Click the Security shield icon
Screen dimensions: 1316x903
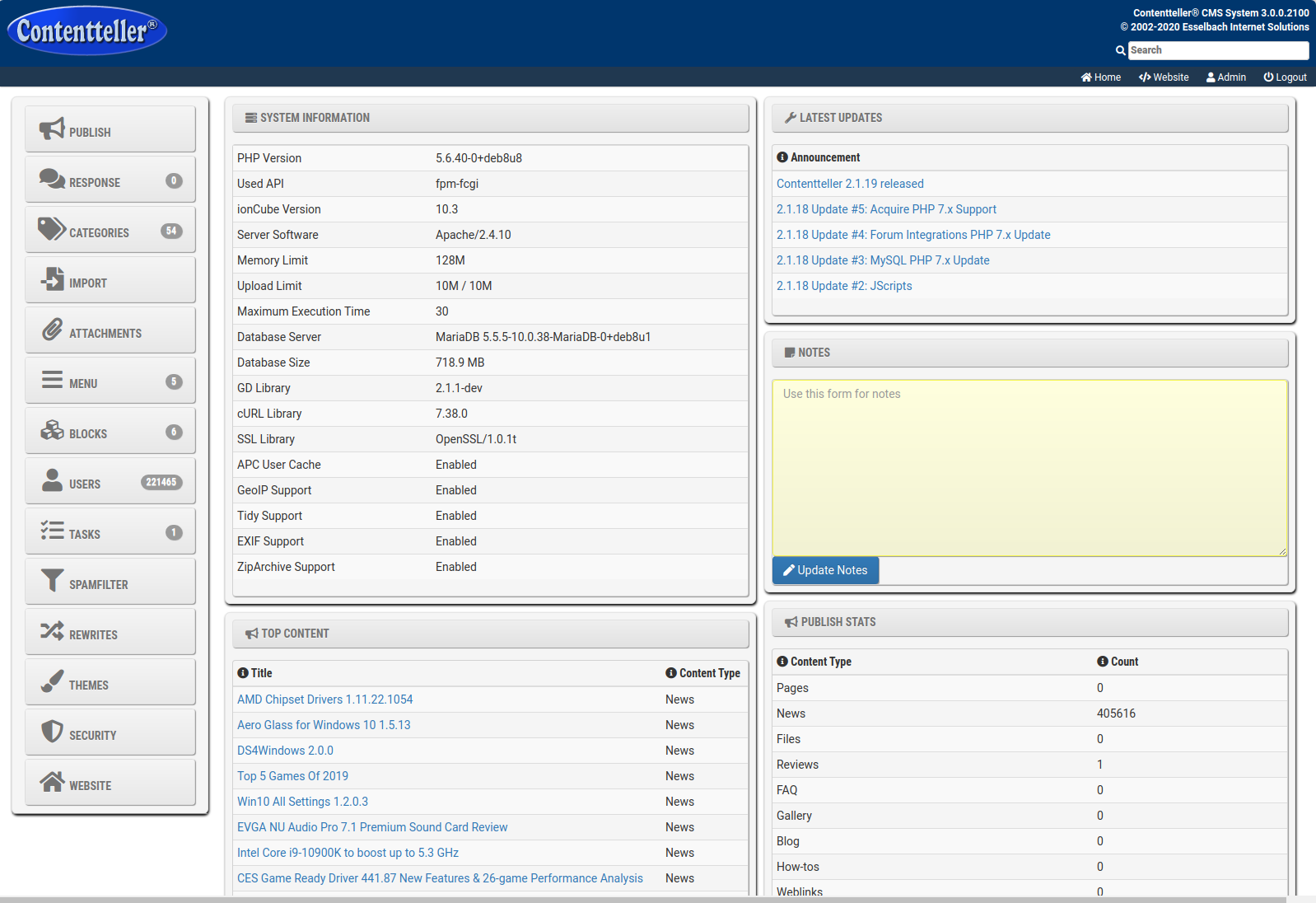(52, 732)
